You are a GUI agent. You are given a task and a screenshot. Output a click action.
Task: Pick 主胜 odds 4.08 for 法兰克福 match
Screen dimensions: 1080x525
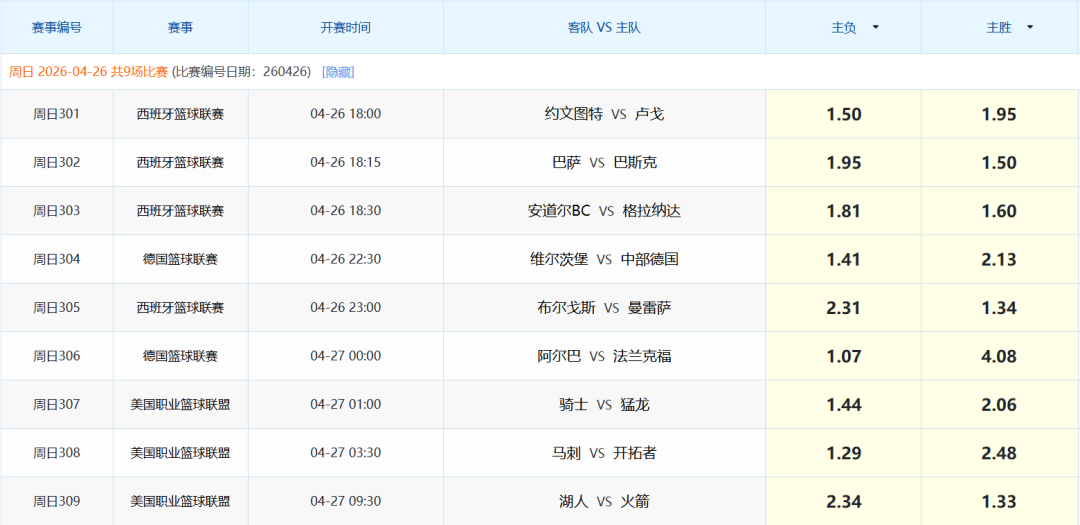tap(999, 356)
